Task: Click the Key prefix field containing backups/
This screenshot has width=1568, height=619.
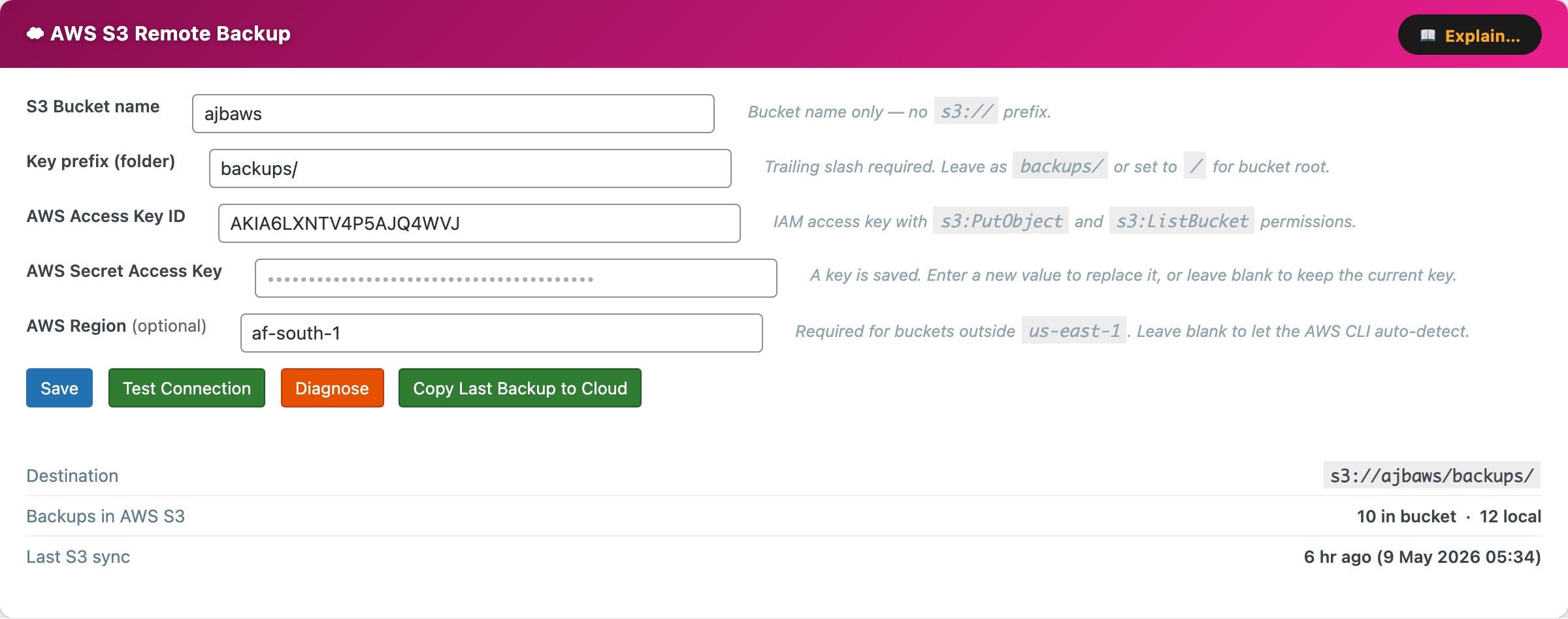Action: 470,168
